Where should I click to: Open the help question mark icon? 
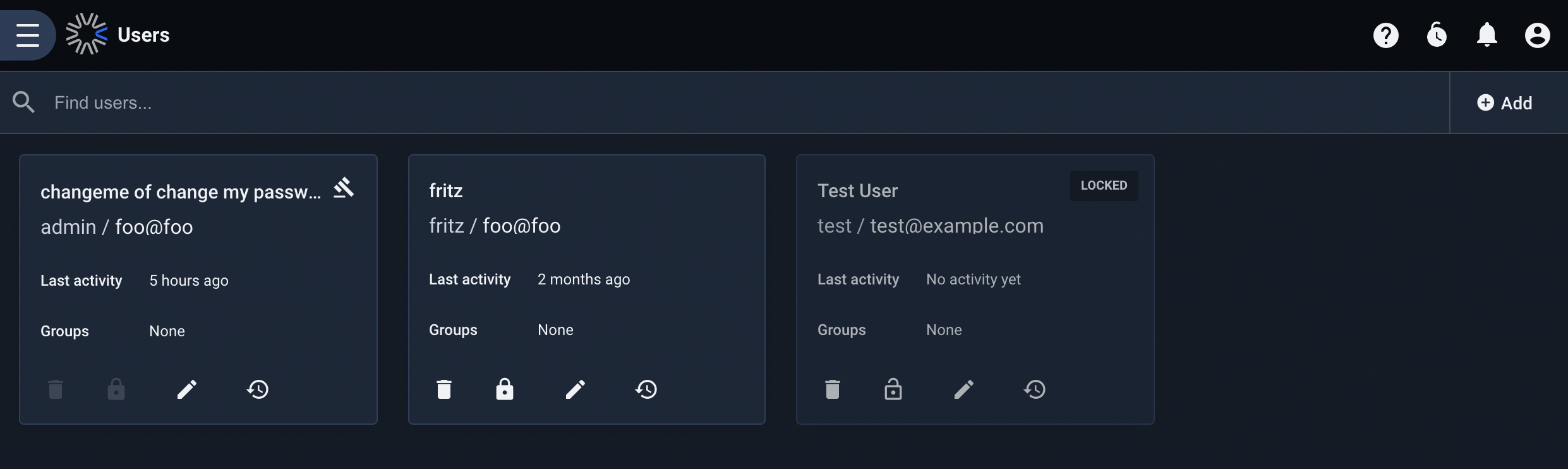[x=1386, y=35]
